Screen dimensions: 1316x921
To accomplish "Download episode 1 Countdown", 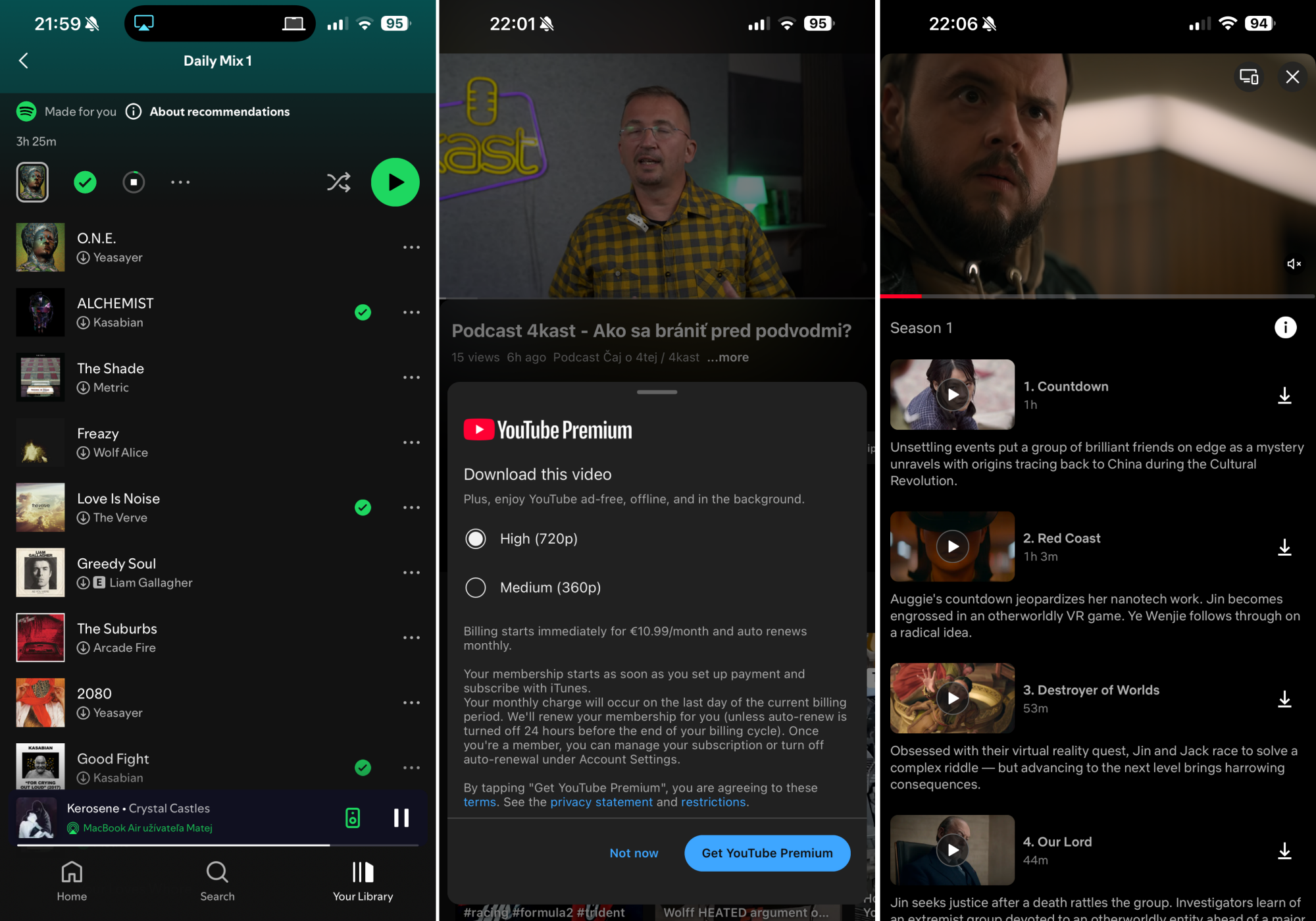I will click(1284, 395).
